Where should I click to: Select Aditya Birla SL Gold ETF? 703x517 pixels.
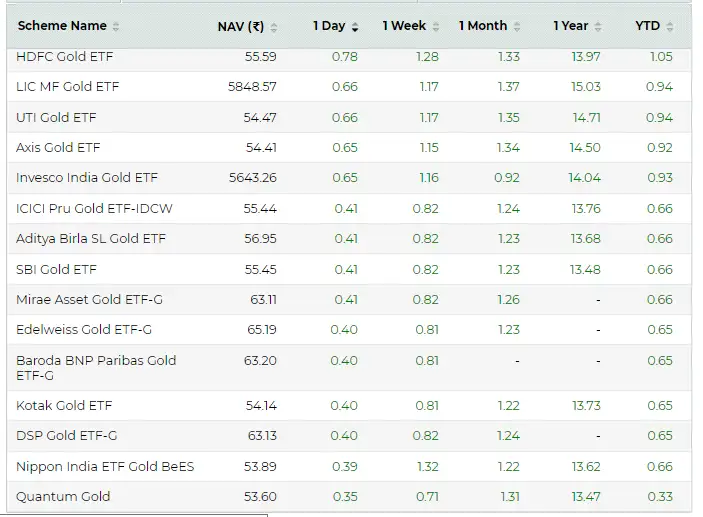coord(91,239)
